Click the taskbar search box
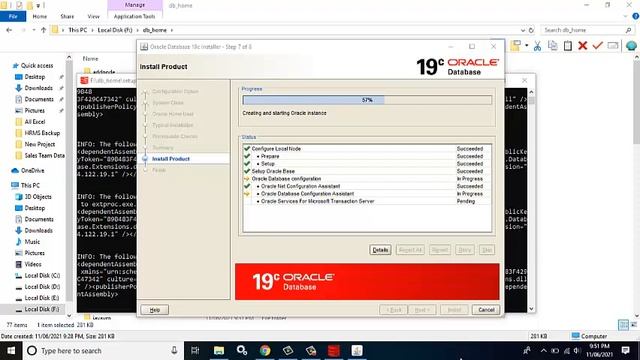This screenshot has height=360, width=640. pos(102,351)
